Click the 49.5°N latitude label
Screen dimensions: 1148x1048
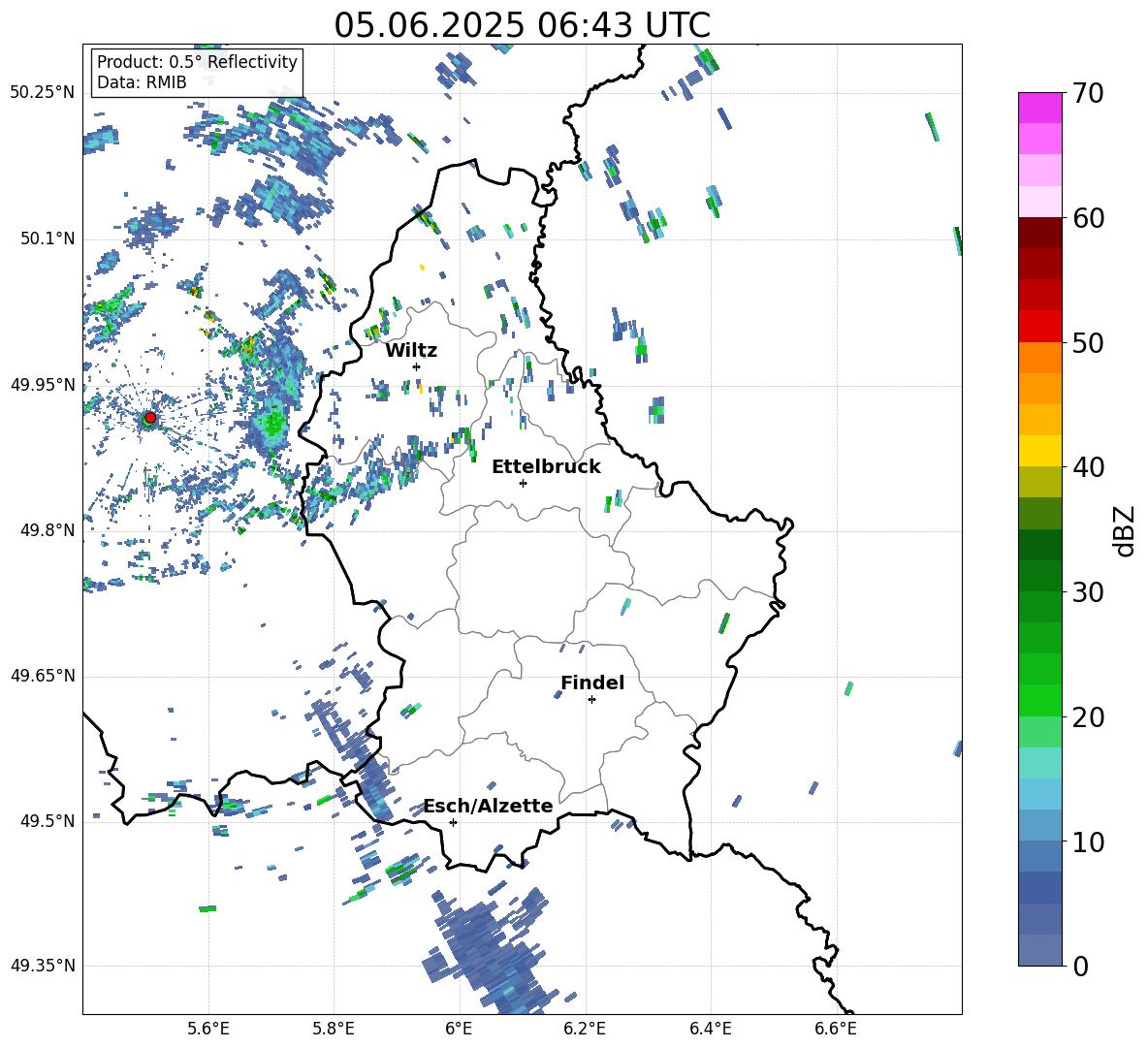tap(48, 821)
